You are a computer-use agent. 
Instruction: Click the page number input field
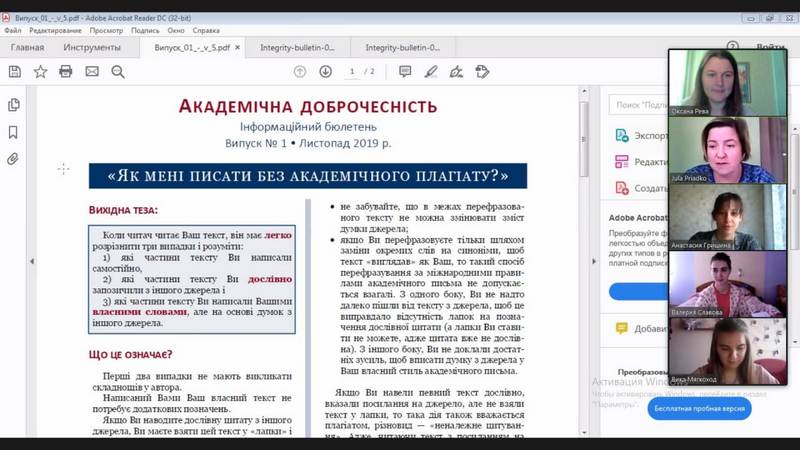[x=353, y=71]
